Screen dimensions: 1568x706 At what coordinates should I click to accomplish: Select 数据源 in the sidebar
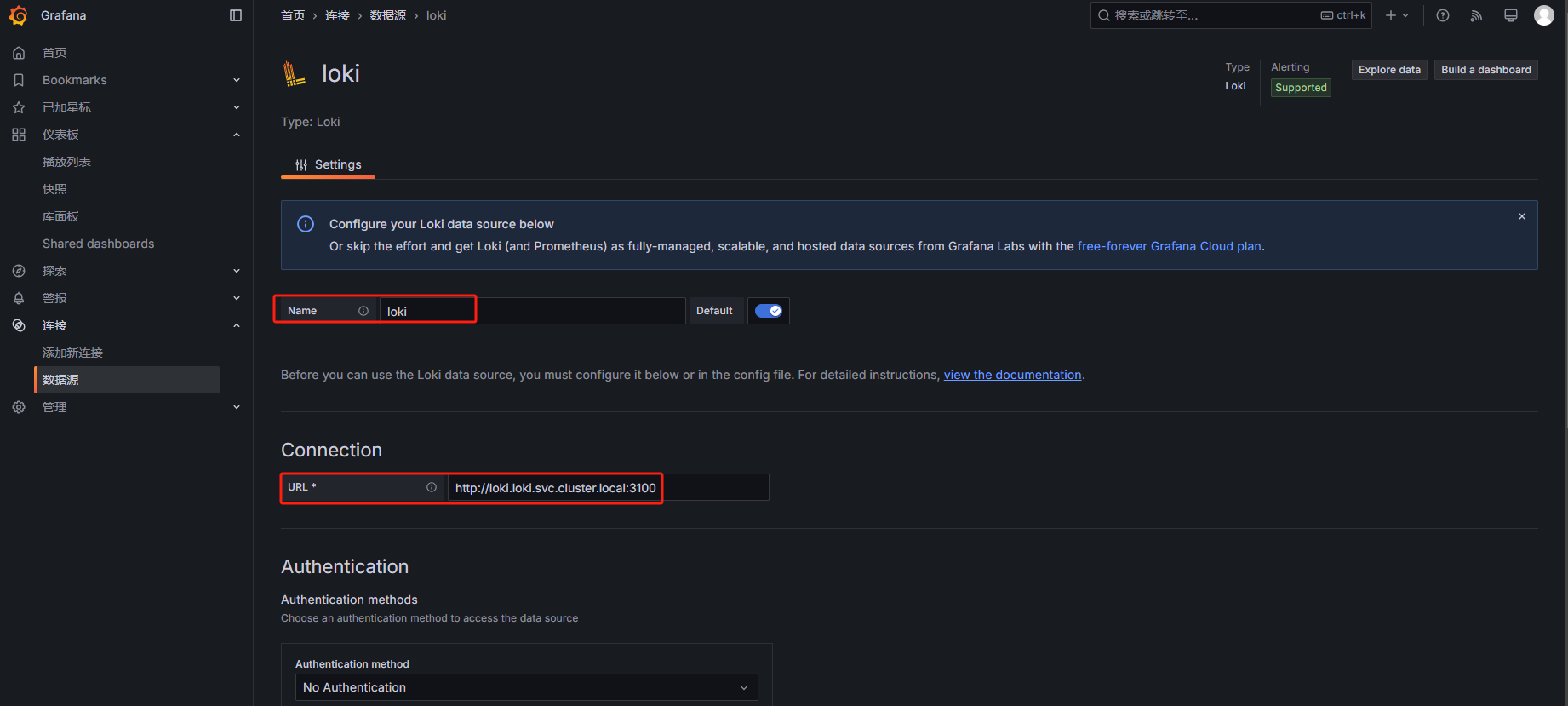pos(127,380)
